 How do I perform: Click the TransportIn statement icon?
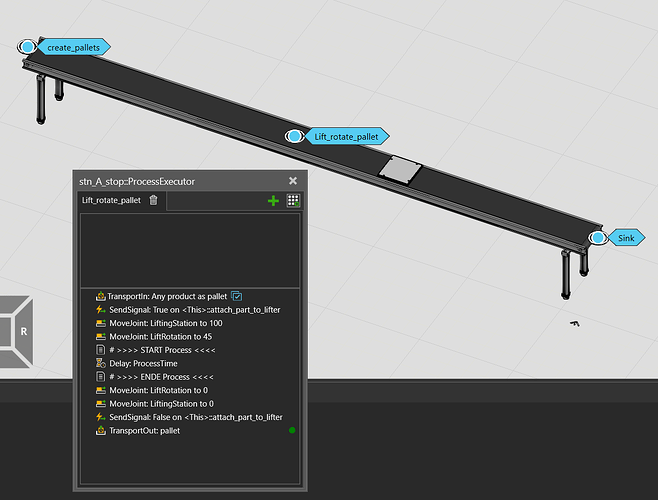pos(100,296)
